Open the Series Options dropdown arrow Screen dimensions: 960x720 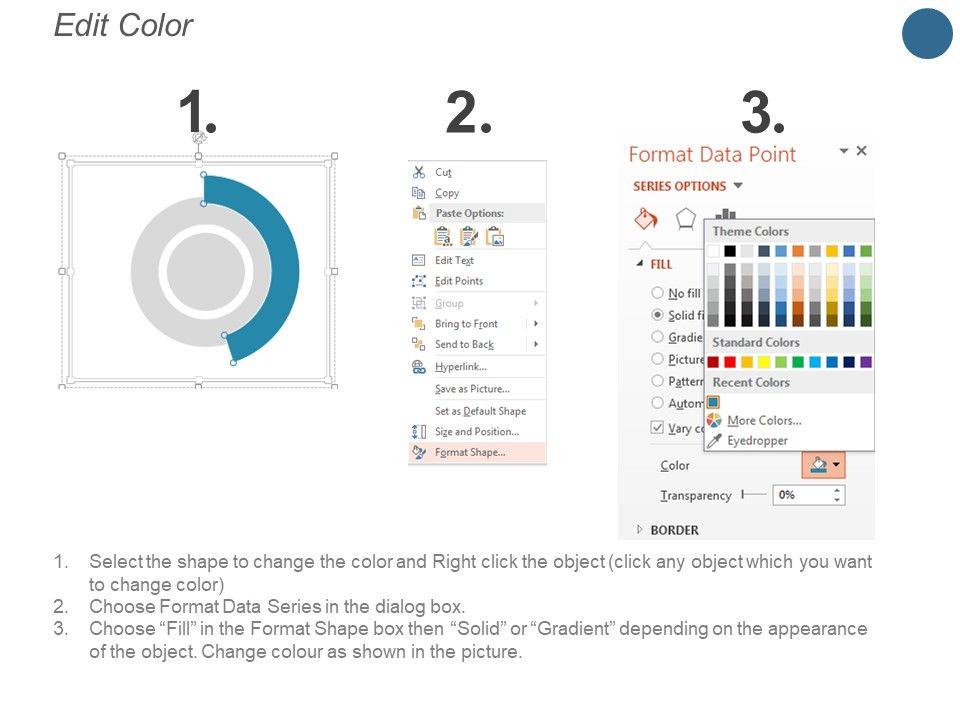click(x=738, y=186)
